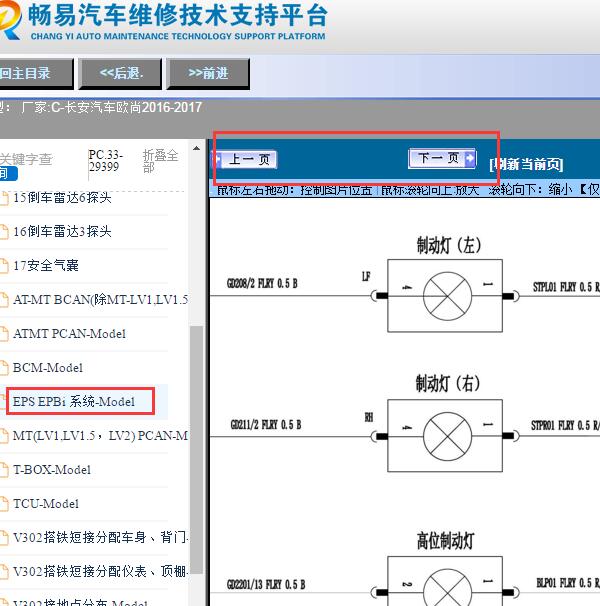Image resolution: width=600 pixels, height=606 pixels.
Task: Click the 刷新当前页 refresh link
Action: click(526, 164)
